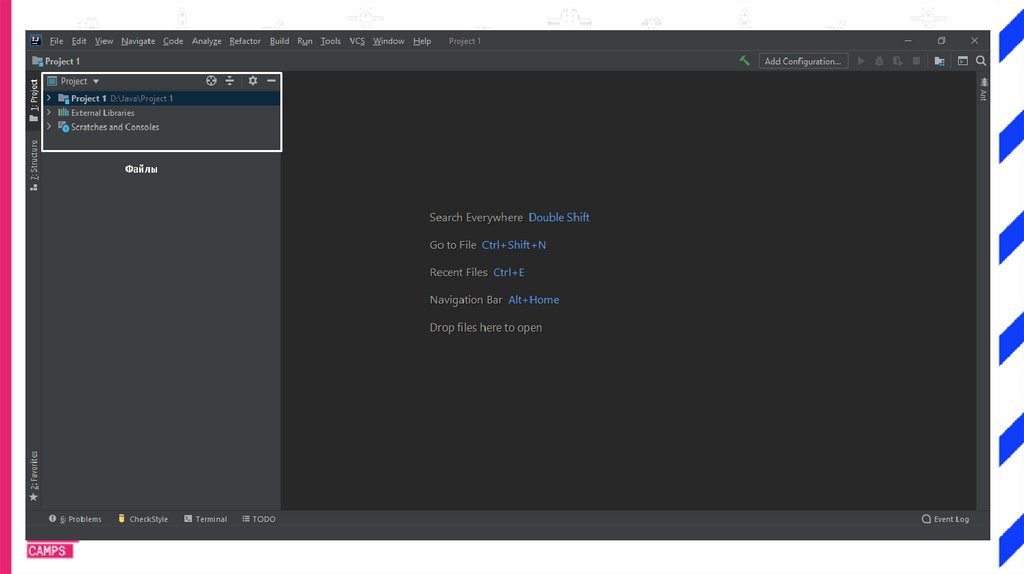
Task: Click the Run Anything icon in toolbar
Action: [x=963, y=61]
